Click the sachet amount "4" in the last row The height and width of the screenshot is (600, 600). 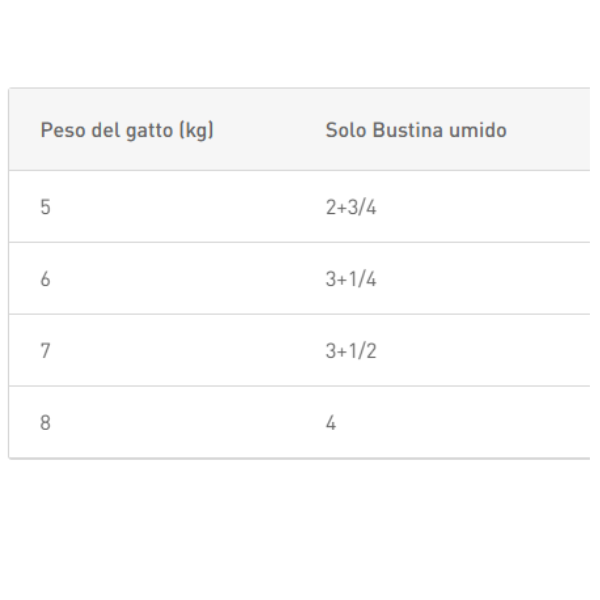tap(331, 423)
